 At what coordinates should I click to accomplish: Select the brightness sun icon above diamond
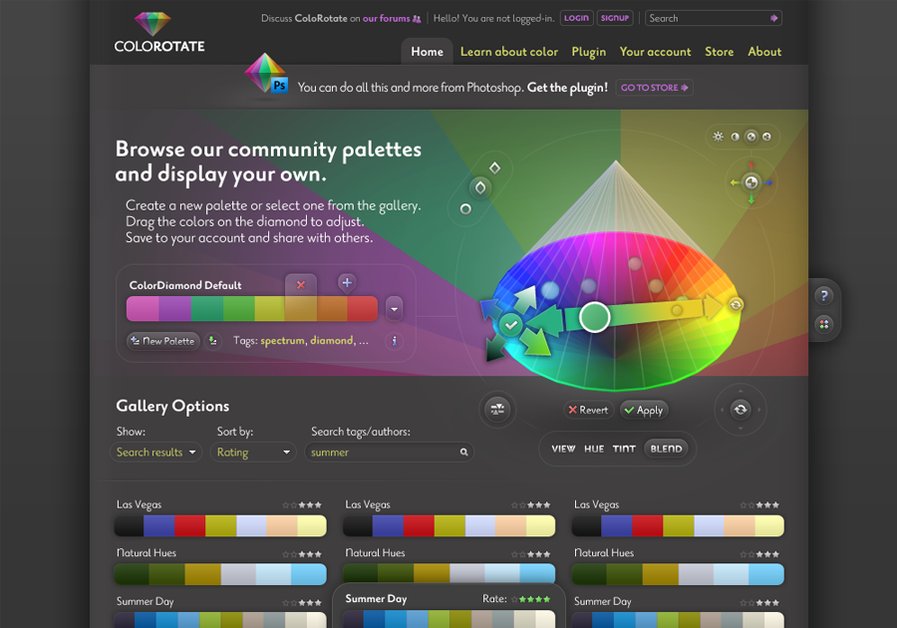coord(718,136)
